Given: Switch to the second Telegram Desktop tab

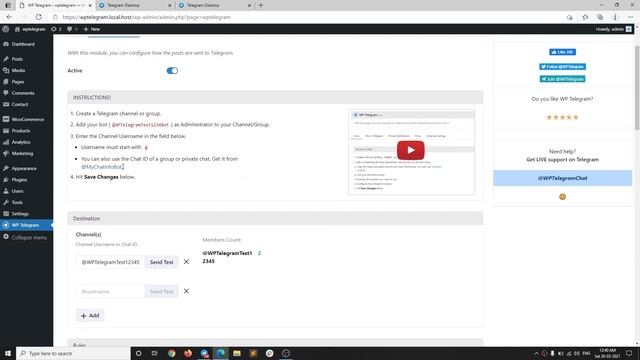Looking at the screenshot, I should click(215, 5).
